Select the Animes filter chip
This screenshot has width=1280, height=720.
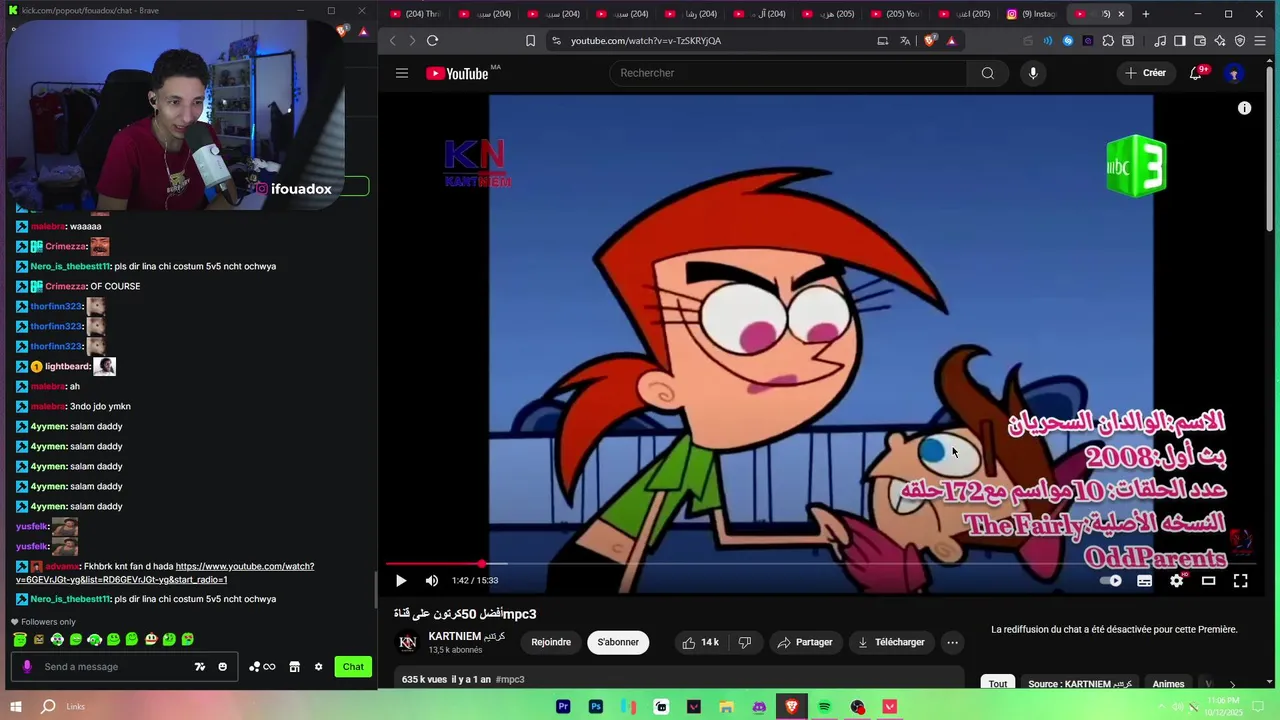(1168, 684)
